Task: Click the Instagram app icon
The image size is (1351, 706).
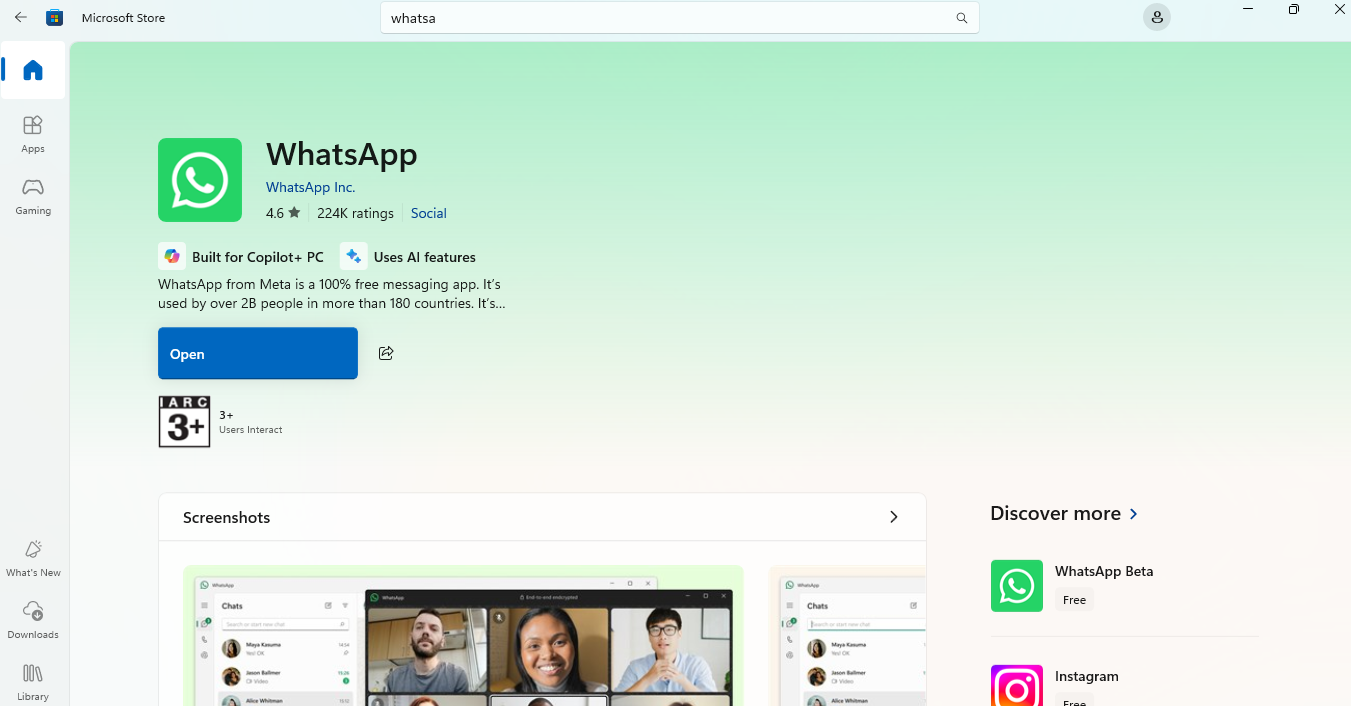Action: tap(1017, 686)
